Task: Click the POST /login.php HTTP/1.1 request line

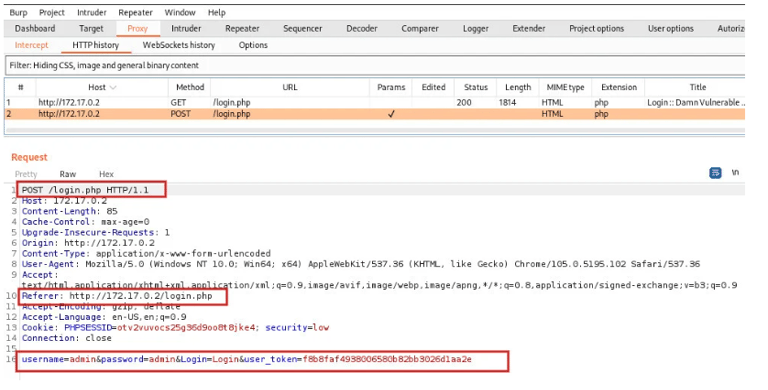Action: [85, 190]
